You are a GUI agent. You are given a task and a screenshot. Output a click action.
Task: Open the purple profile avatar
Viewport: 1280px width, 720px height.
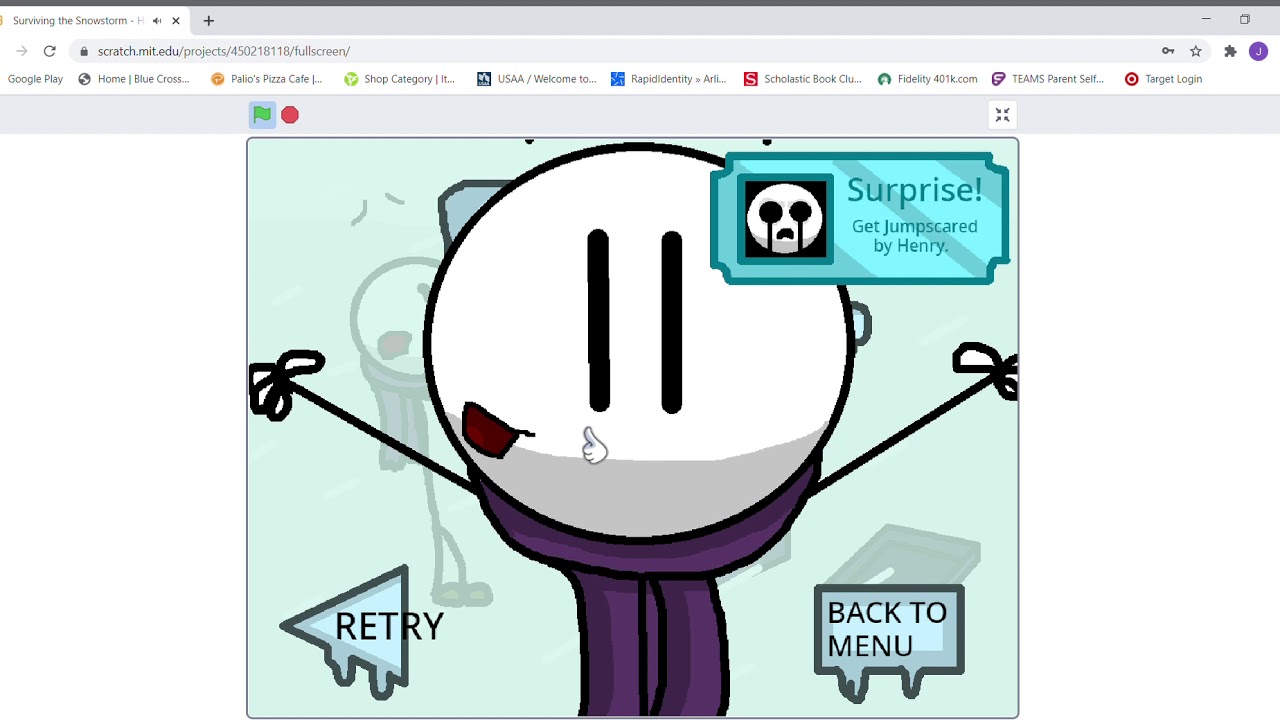(x=1258, y=51)
